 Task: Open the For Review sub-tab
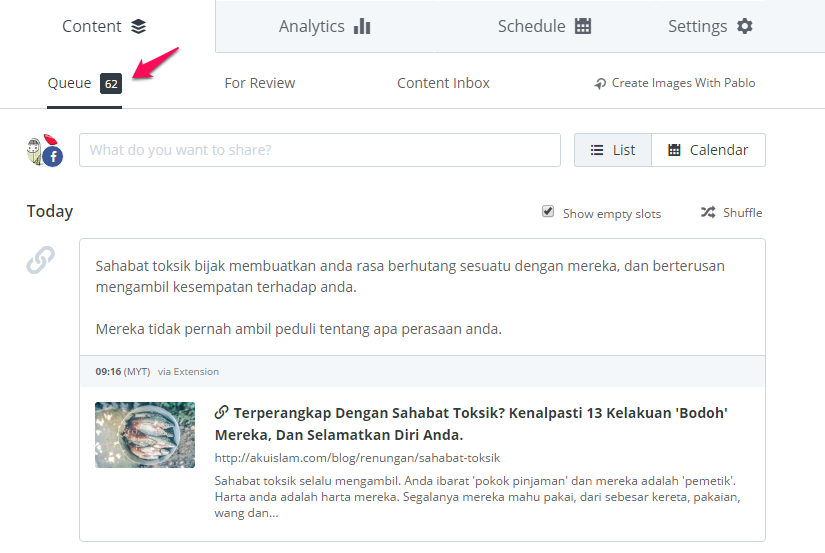pos(259,83)
